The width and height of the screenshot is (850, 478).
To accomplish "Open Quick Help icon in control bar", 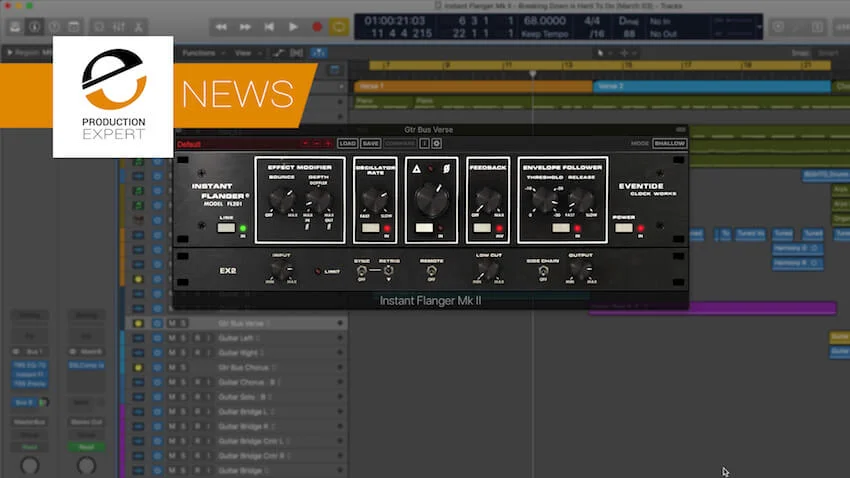I will [54, 27].
